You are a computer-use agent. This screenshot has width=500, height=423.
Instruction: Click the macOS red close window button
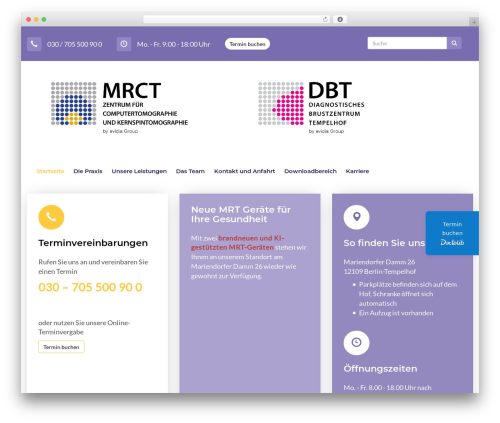(29, 19)
